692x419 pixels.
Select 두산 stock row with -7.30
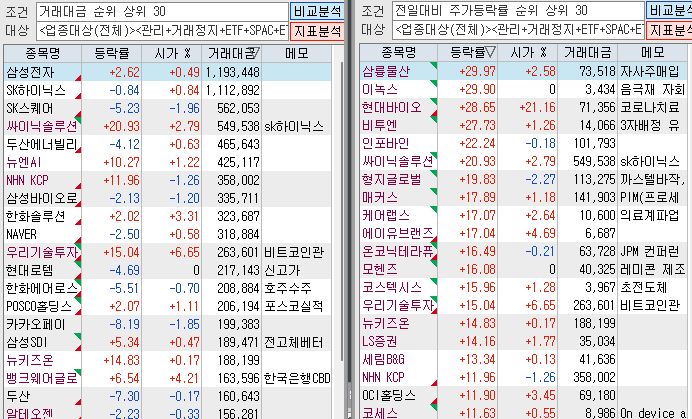coord(168,396)
